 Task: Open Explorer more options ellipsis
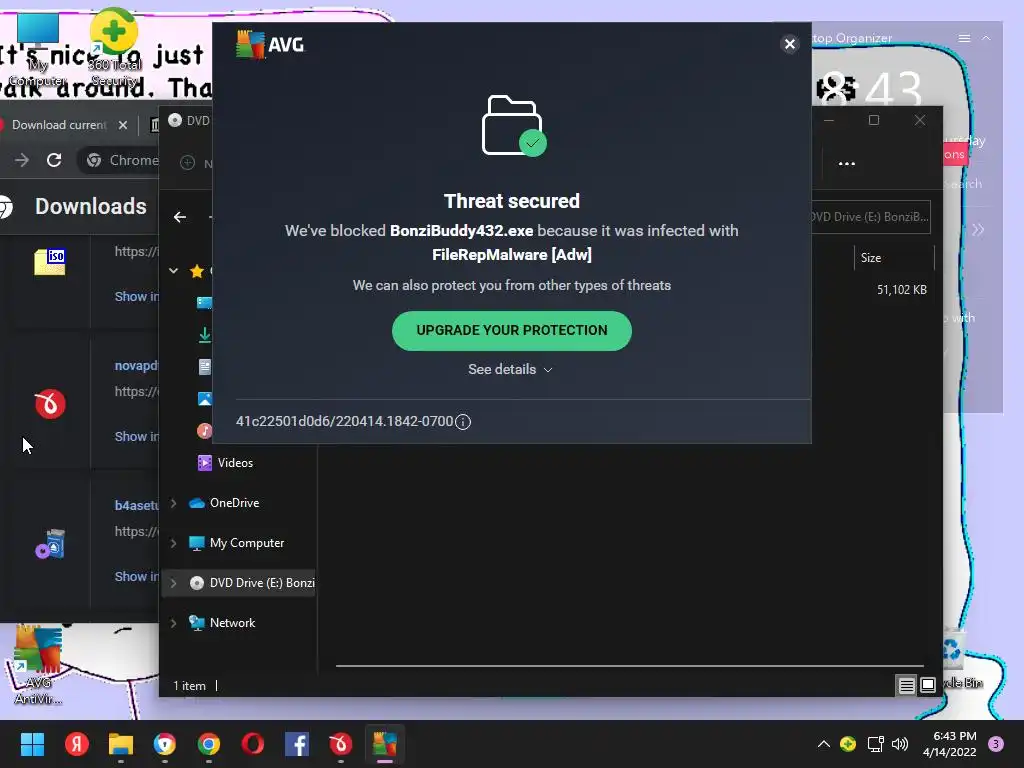846,163
